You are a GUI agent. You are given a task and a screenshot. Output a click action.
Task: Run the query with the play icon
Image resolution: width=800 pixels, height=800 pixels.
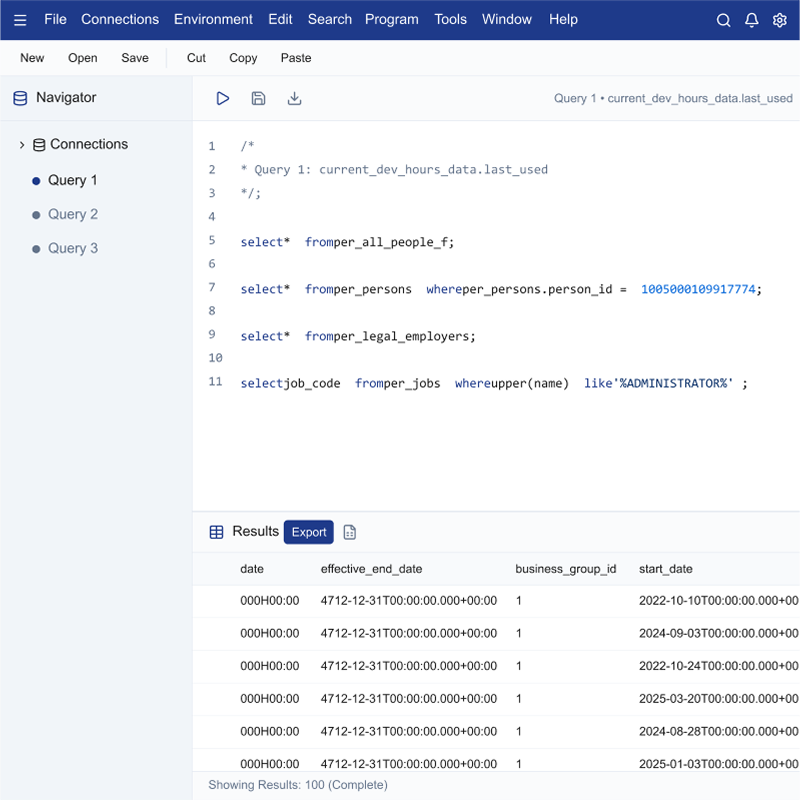coord(223,98)
